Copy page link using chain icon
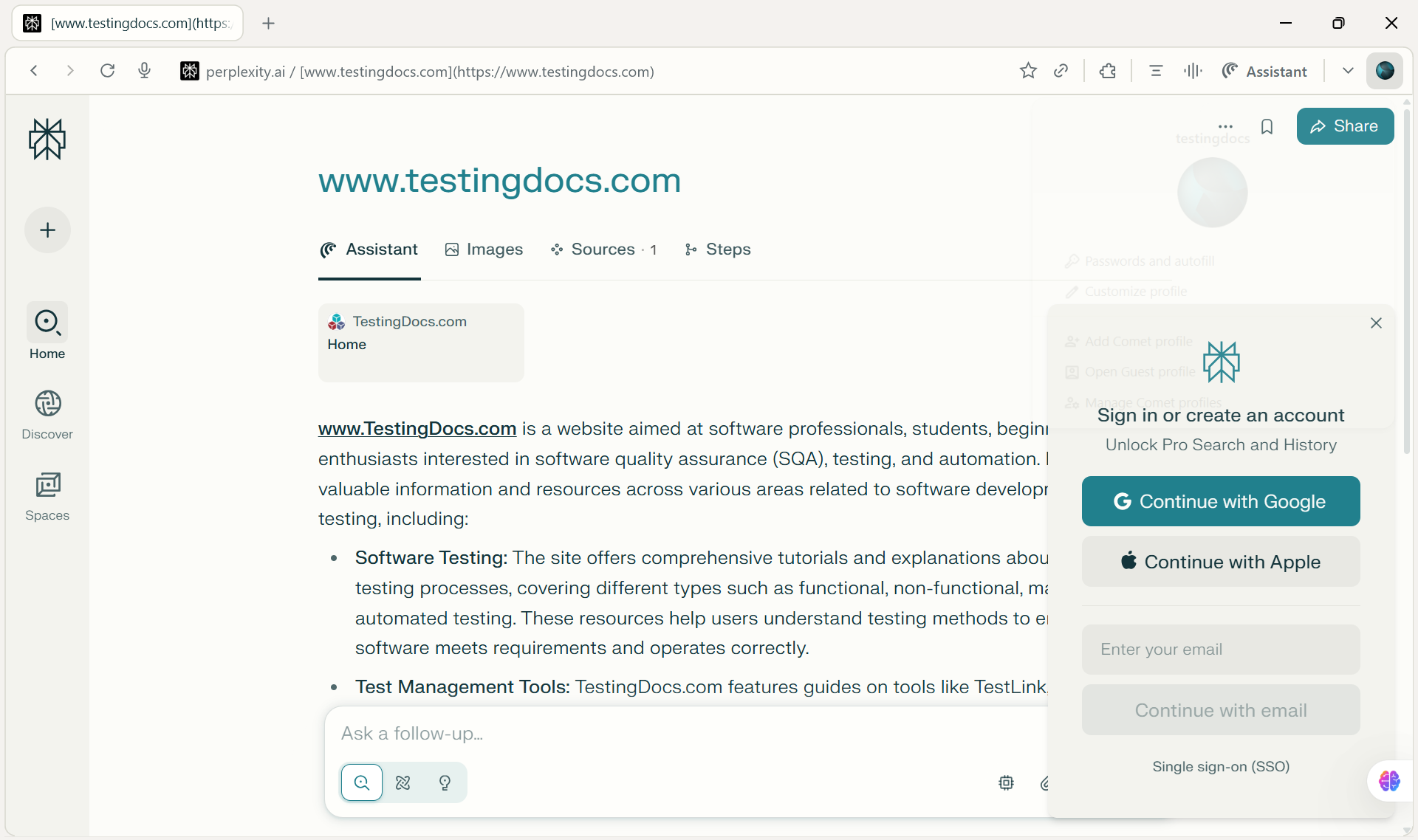 pyautogui.click(x=1061, y=71)
